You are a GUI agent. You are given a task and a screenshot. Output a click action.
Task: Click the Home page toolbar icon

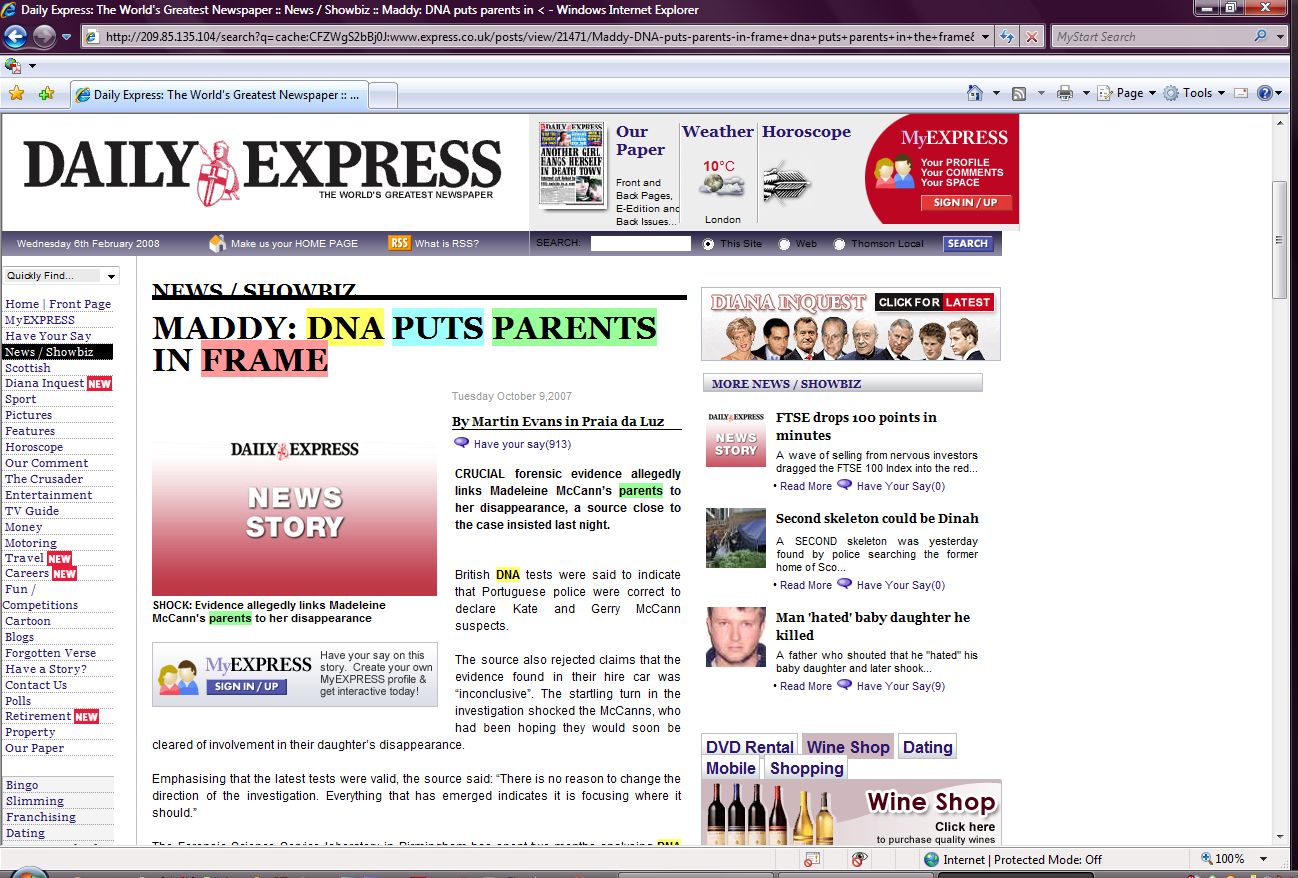point(975,93)
